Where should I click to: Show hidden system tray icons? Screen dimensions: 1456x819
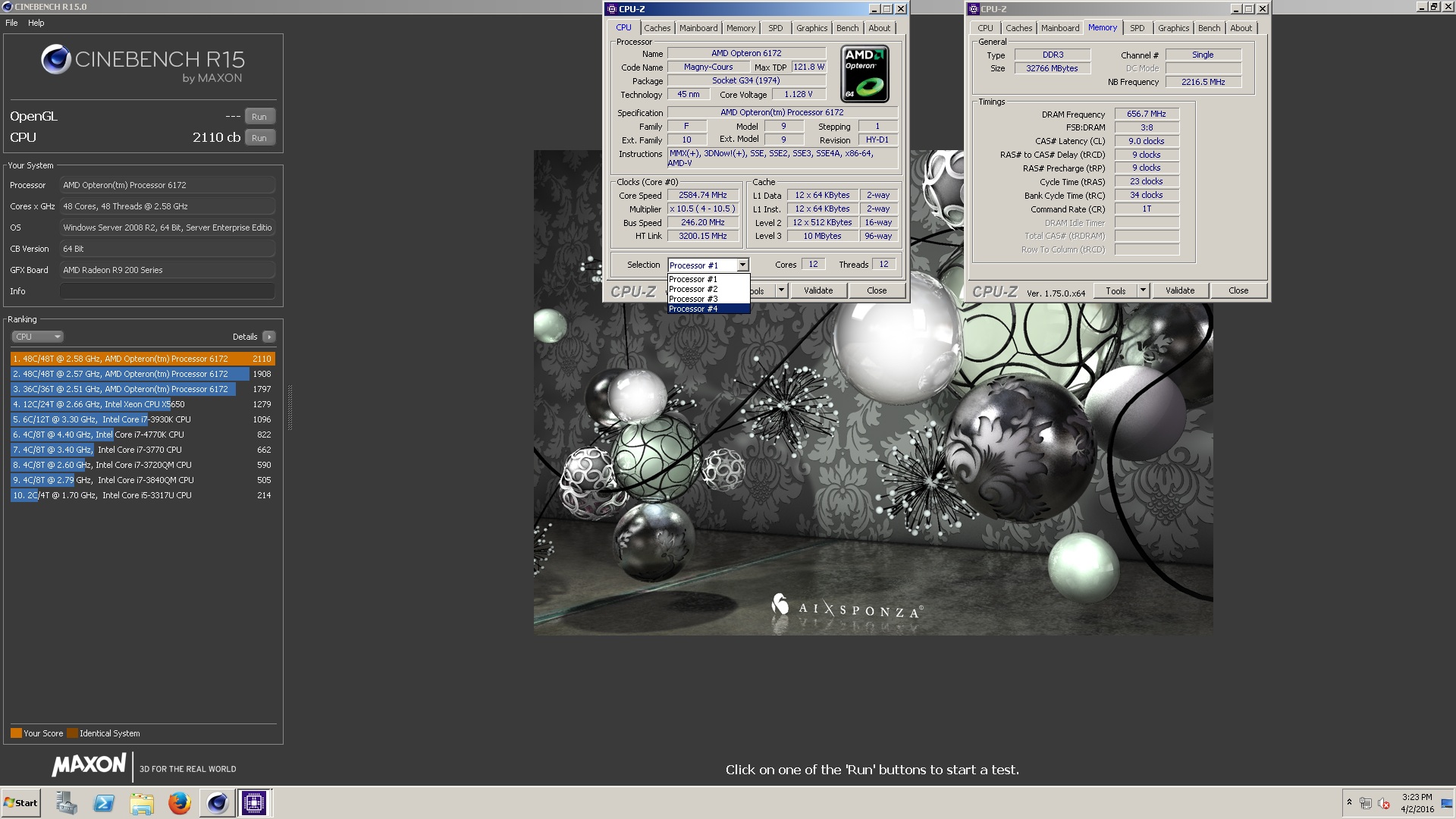coord(1349,802)
